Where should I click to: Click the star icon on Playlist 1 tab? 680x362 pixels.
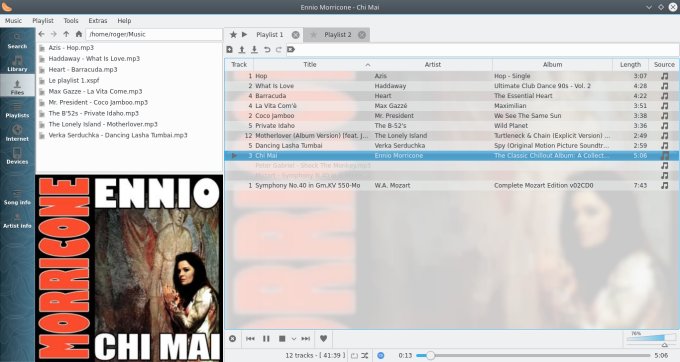click(x=233, y=34)
